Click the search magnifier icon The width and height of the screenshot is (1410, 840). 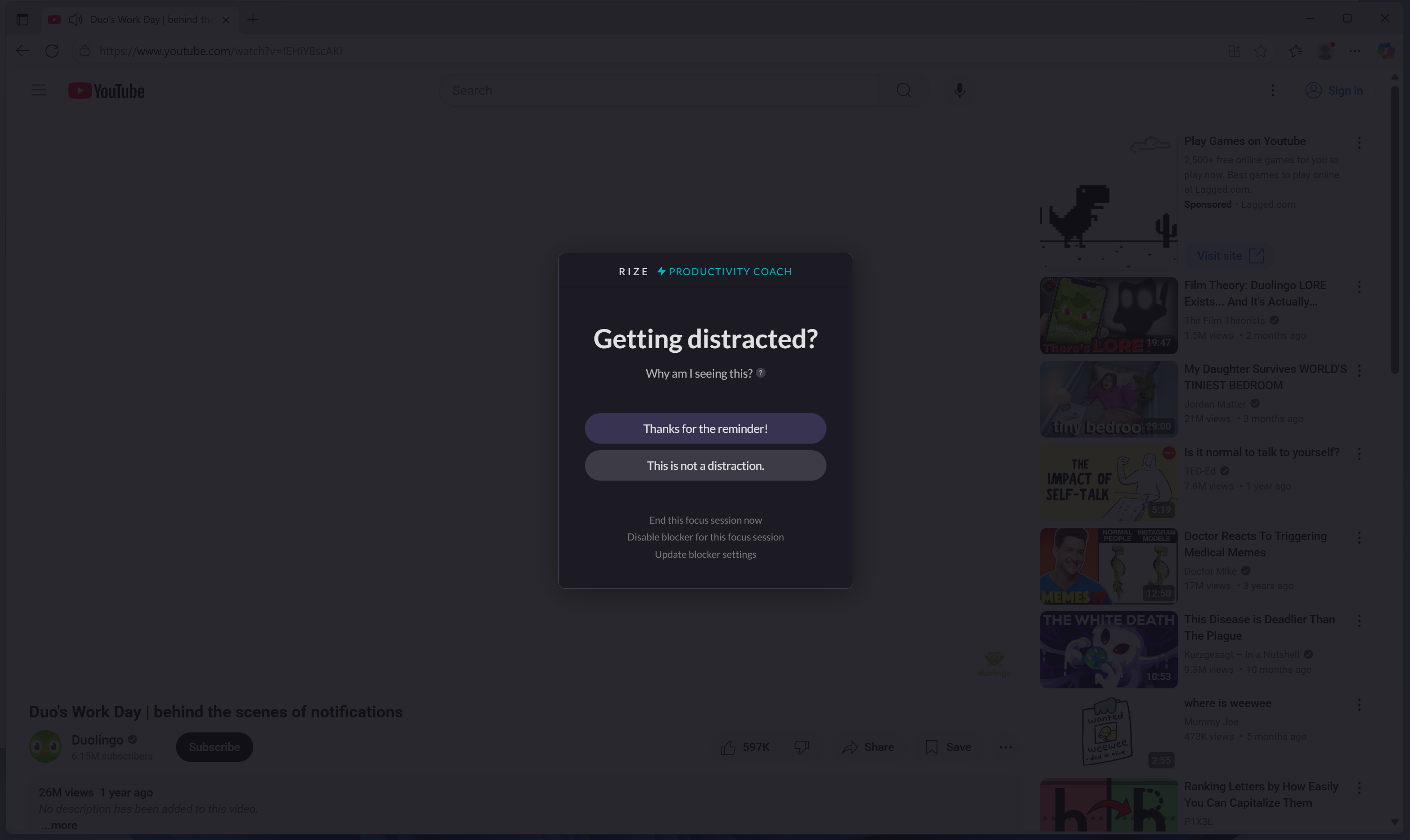(904, 90)
